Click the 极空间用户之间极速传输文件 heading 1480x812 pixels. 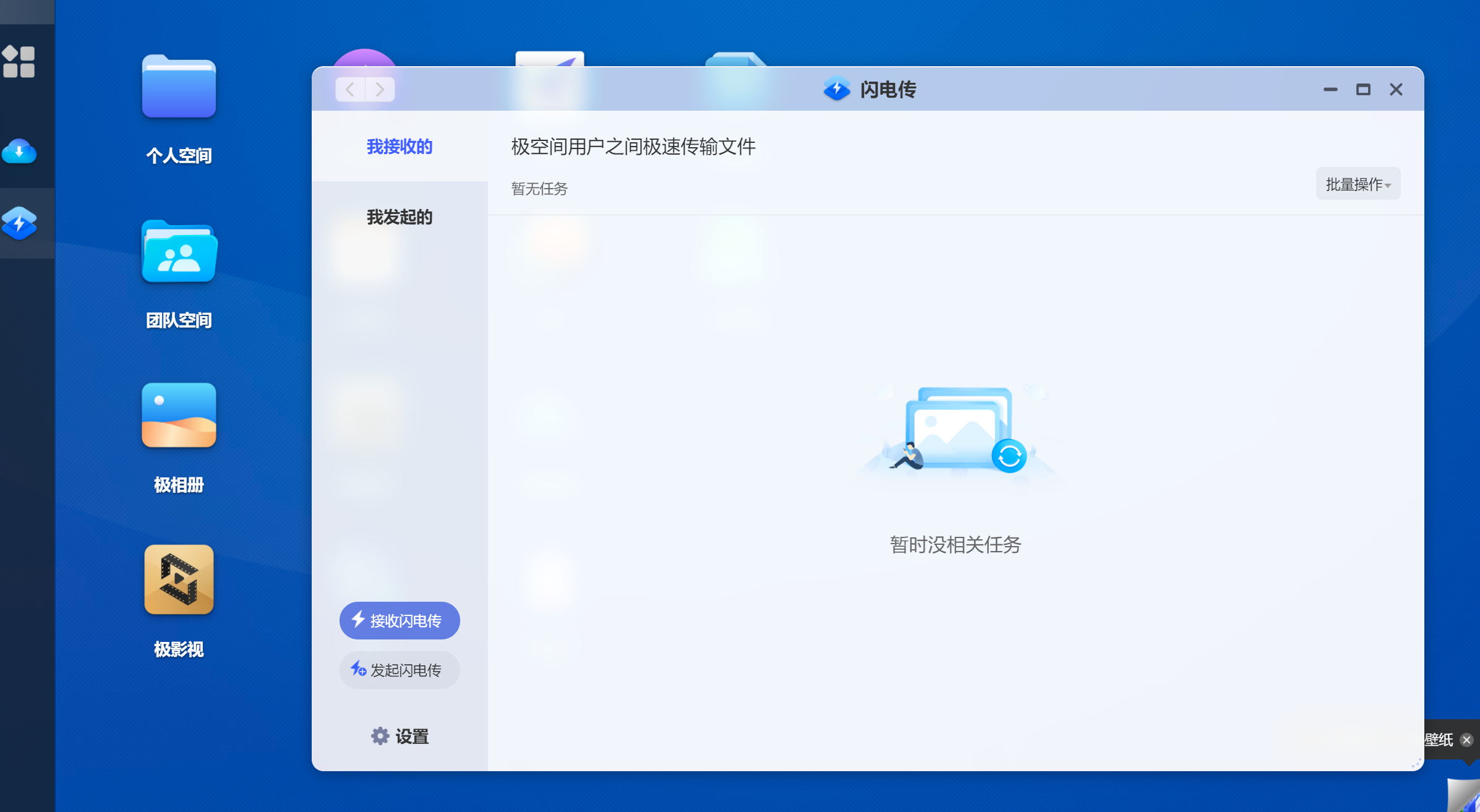tap(633, 147)
